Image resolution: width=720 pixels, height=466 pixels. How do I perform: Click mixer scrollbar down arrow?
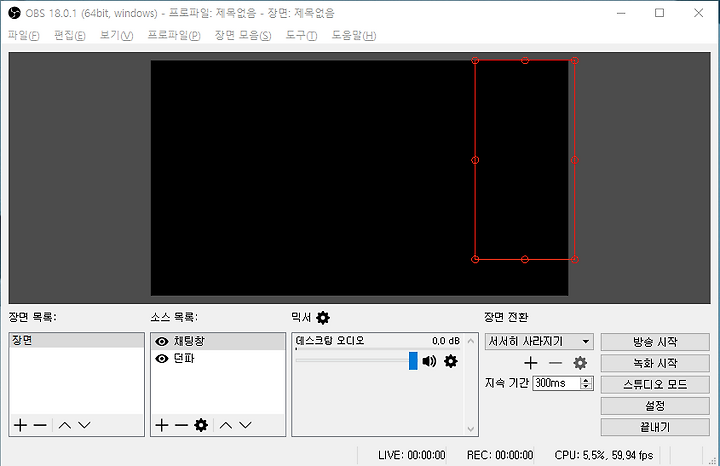[x=471, y=429]
